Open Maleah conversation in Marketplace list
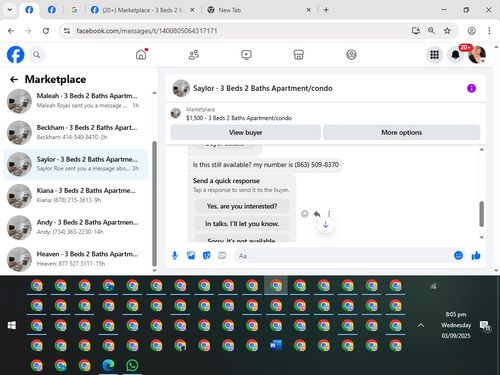 76,101
